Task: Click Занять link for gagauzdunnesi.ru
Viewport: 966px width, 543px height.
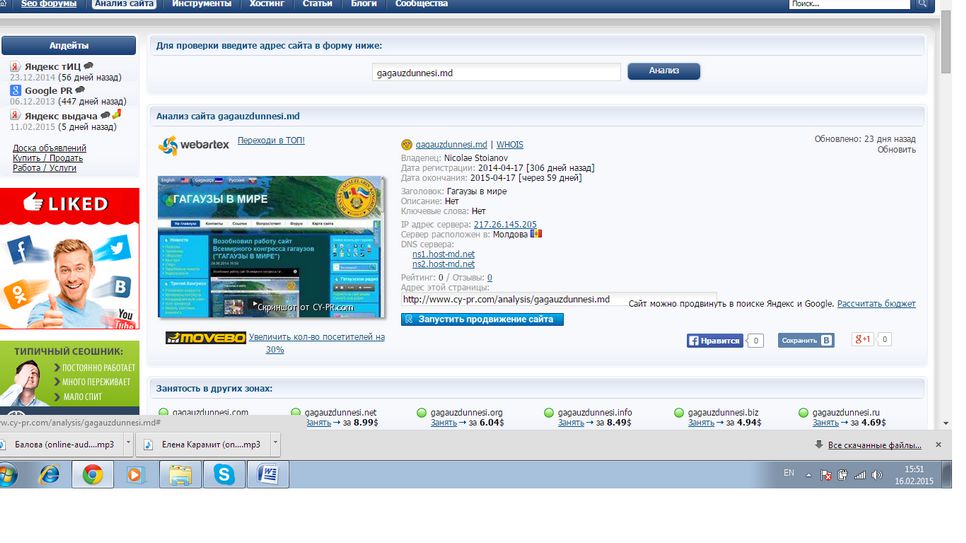Action: [x=826, y=423]
